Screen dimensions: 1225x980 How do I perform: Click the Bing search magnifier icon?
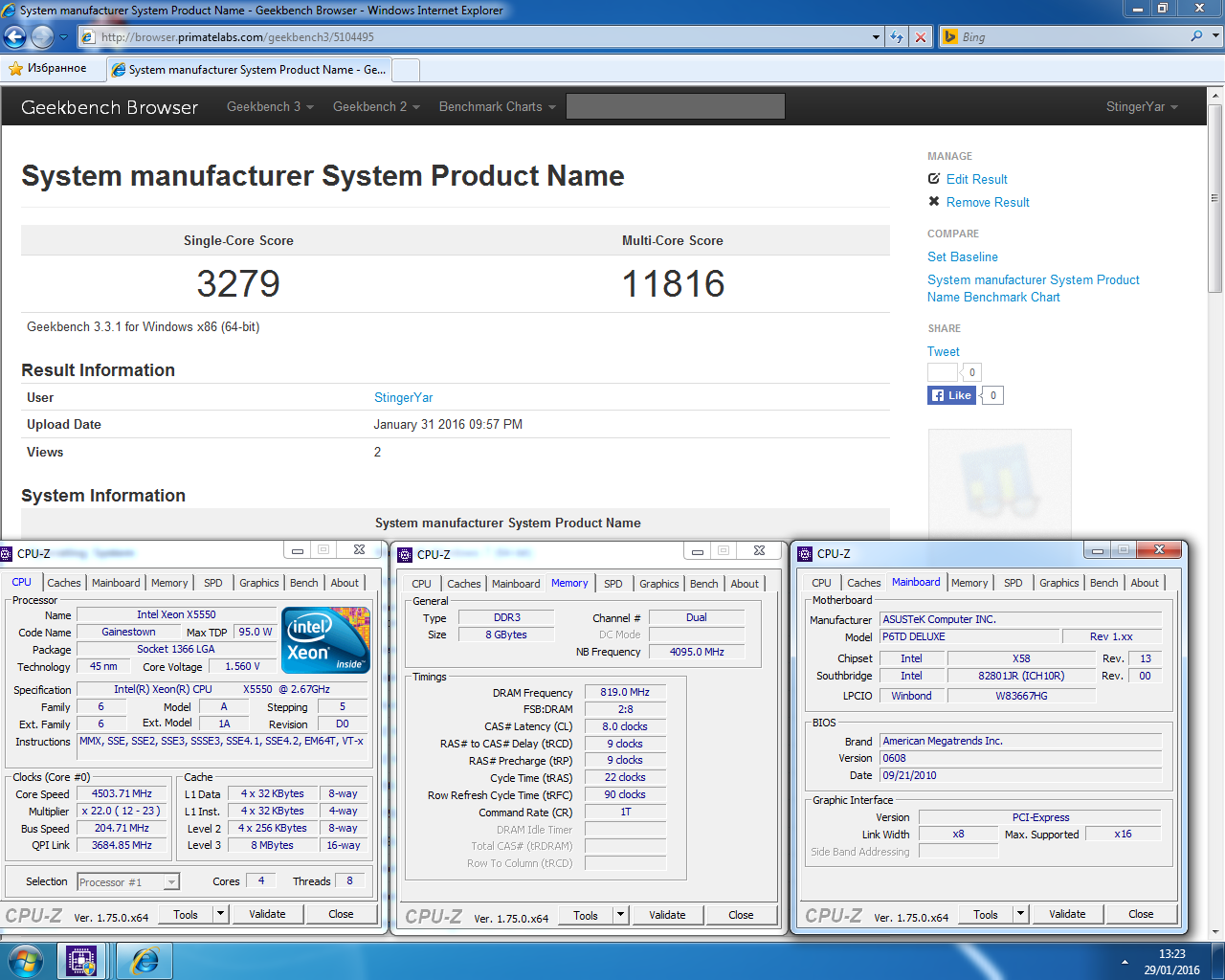[1196, 36]
